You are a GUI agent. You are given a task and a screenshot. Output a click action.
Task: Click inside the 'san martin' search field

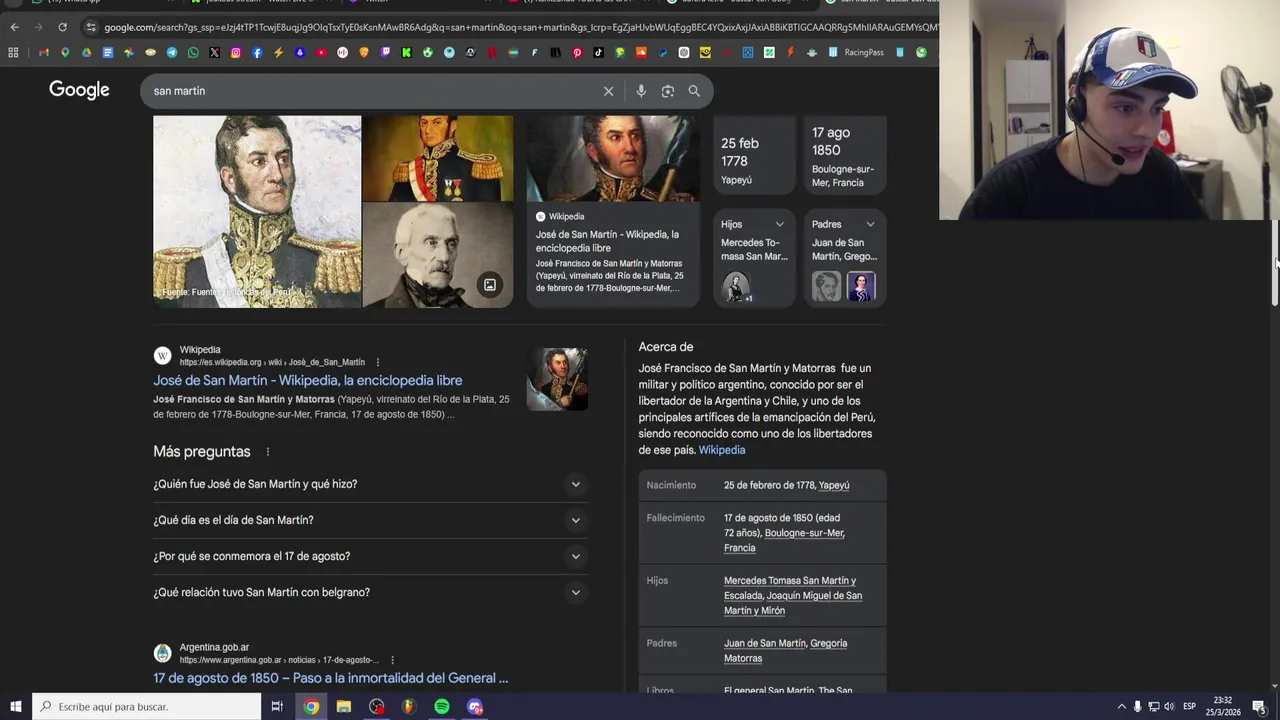370,91
